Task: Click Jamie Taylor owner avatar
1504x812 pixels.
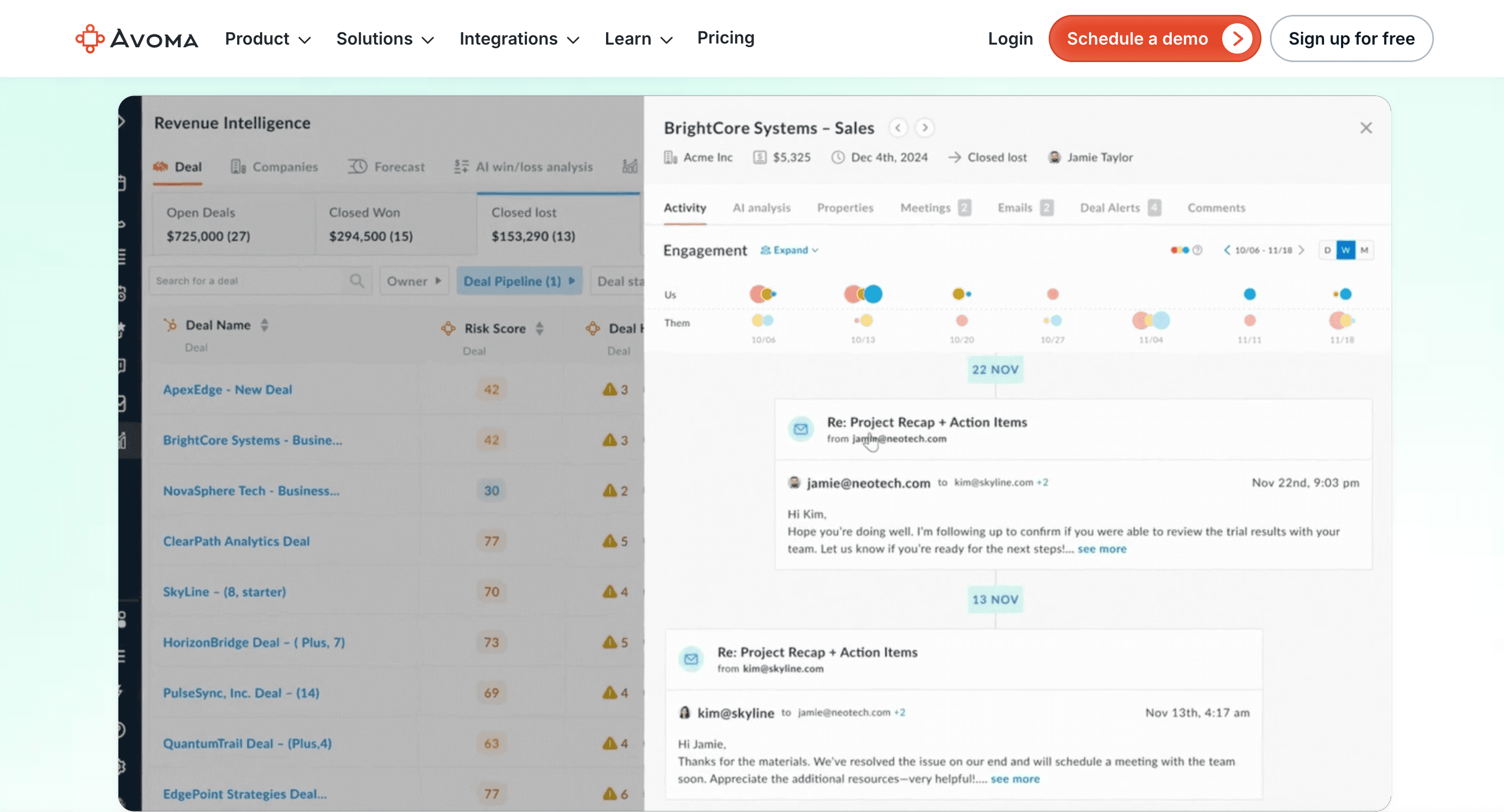Action: tap(1054, 158)
